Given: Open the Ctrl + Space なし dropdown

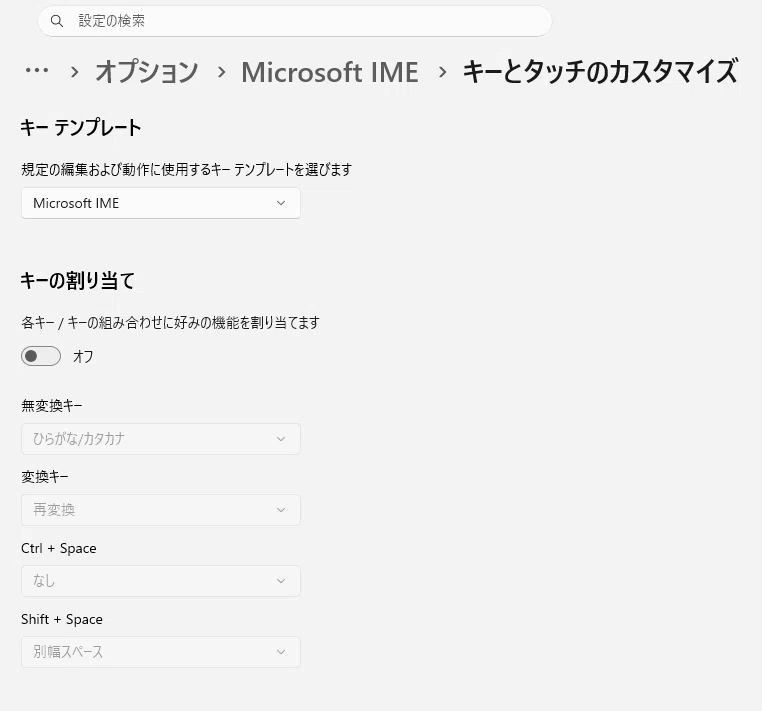Looking at the screenshot, I should tap(161, 581).
